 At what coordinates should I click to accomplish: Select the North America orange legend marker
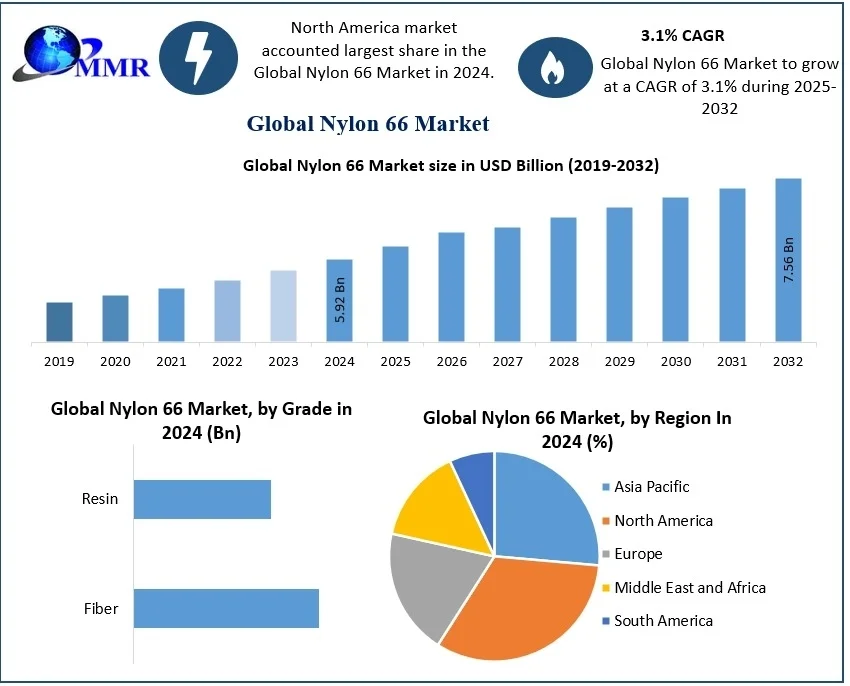coord(605,521)
